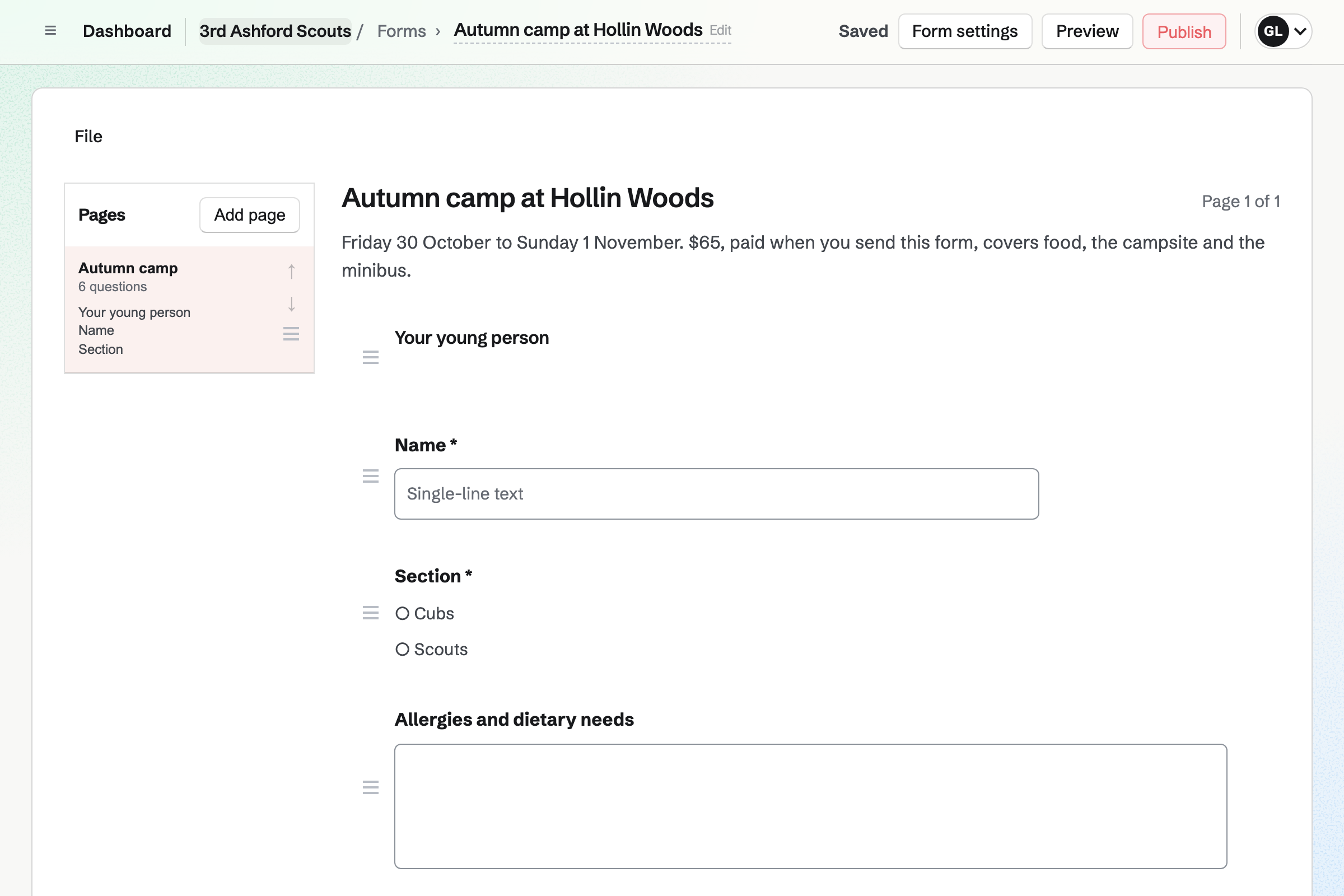
Task: Grab the Autumn camp page drag handle
Action: (291, 334)
